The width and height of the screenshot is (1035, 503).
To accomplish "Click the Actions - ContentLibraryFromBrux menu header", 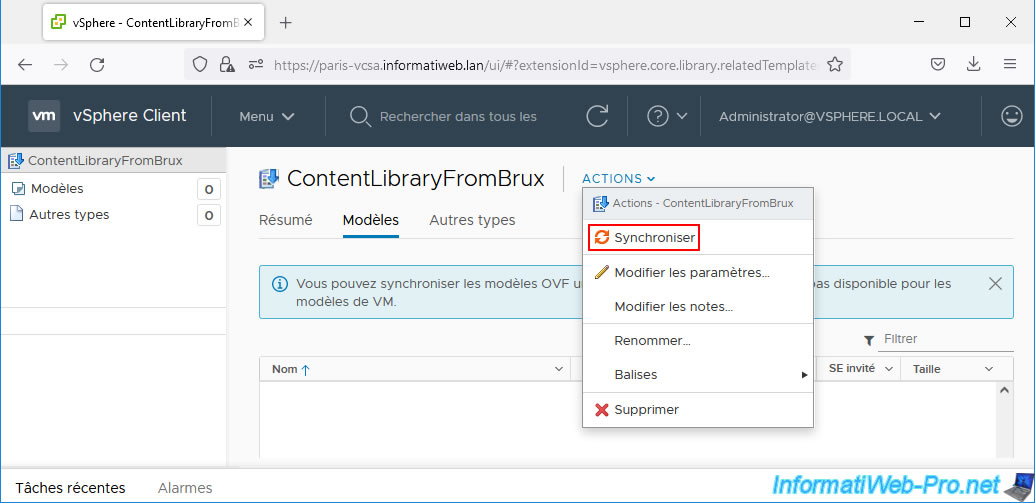I will click(x=698, y=203).
